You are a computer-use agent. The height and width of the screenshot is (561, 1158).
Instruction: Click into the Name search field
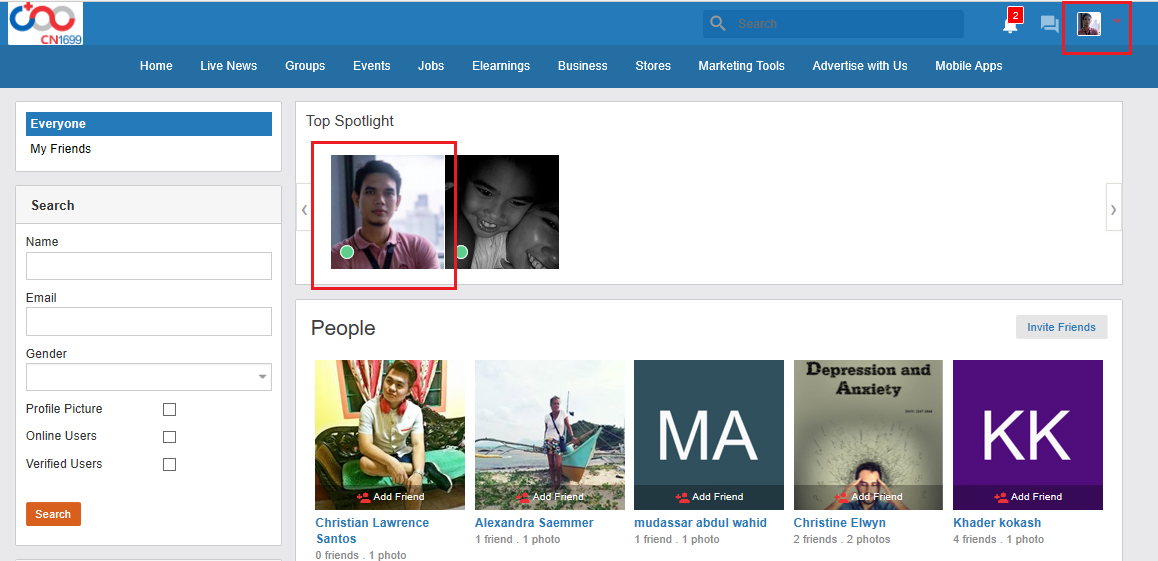tap(149, 266)
